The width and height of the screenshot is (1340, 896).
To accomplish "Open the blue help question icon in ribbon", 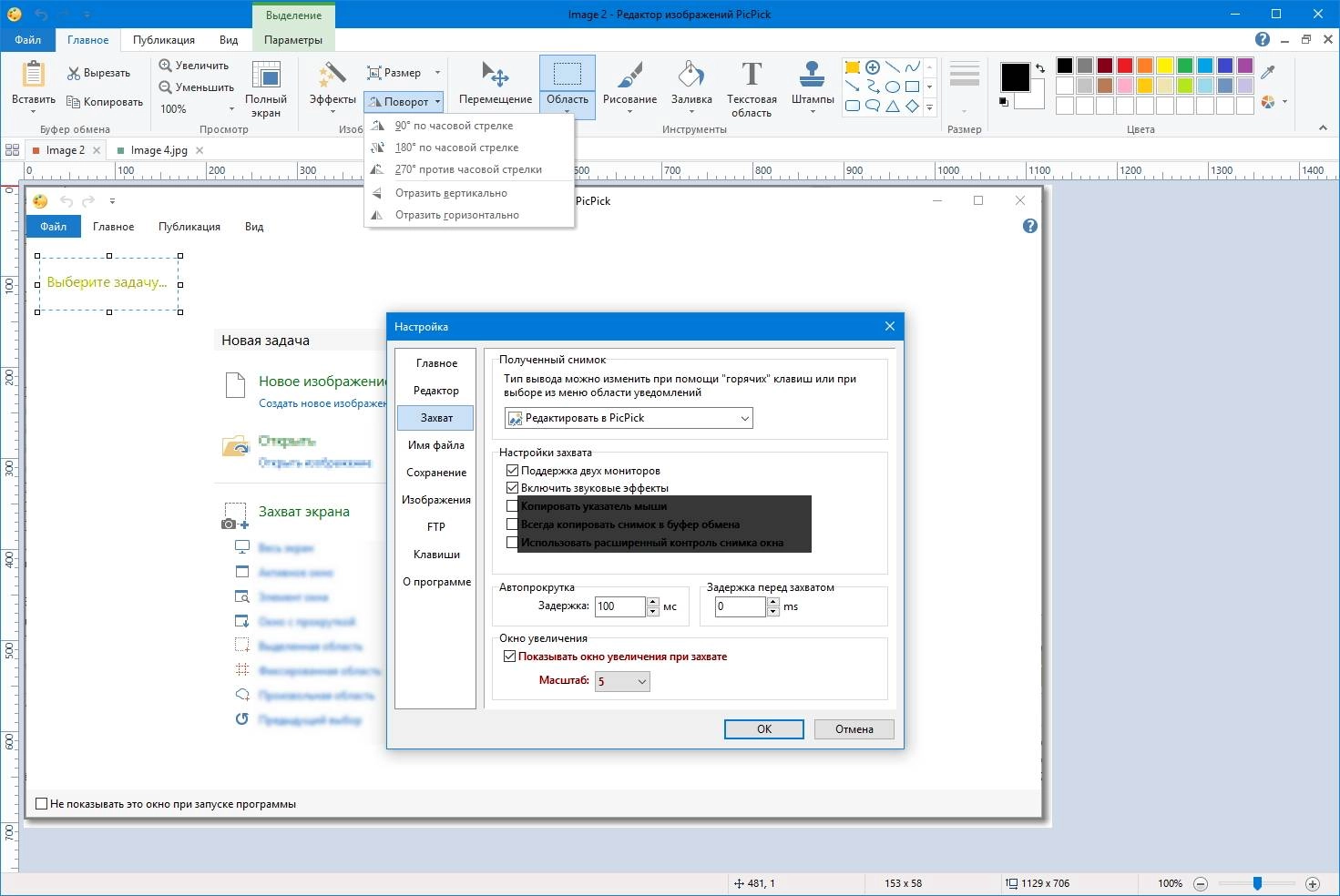I will (1263, 39).
